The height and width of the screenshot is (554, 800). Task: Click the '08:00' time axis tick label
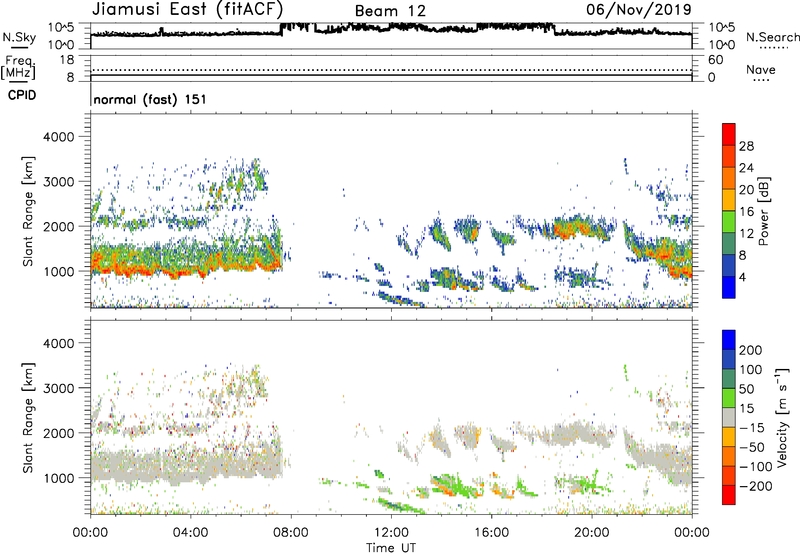pyautogui.click(x=291, y=533)
